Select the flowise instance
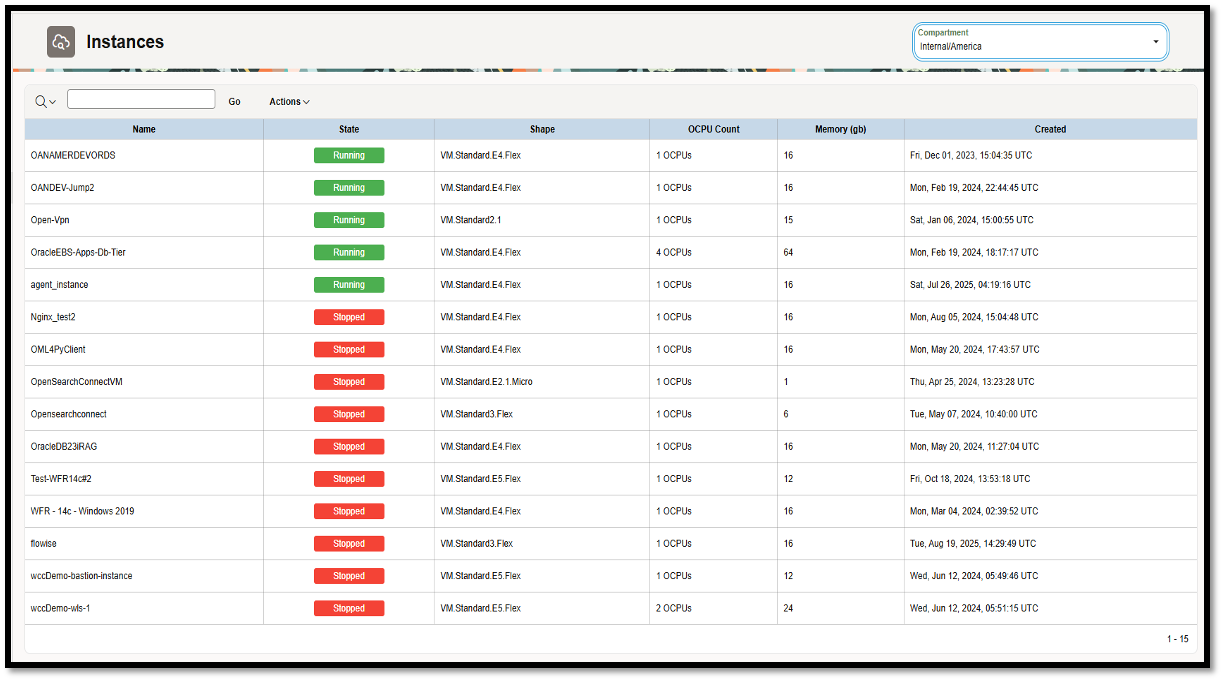The height and width of the screenshot is (682, 1224). coord(43,543)
